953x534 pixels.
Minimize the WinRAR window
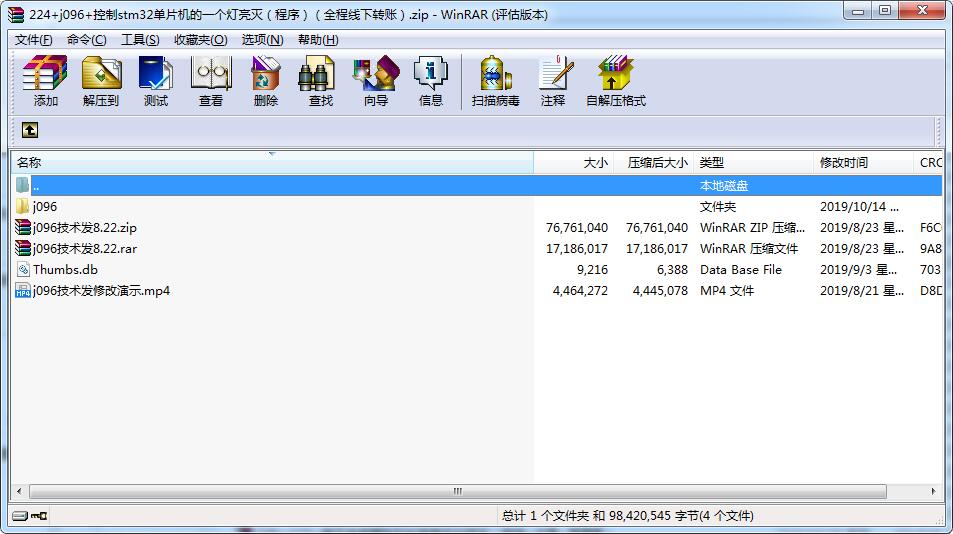(858, 11)
